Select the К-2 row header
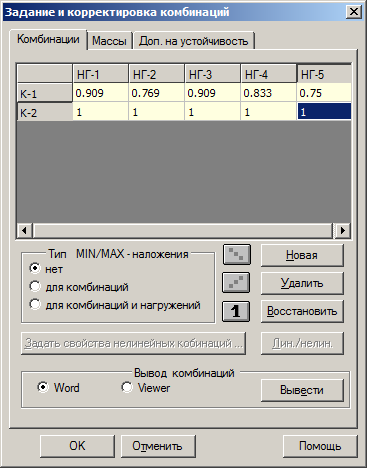The height and width of the screenshot is (468, 367). tap(45, 112)
